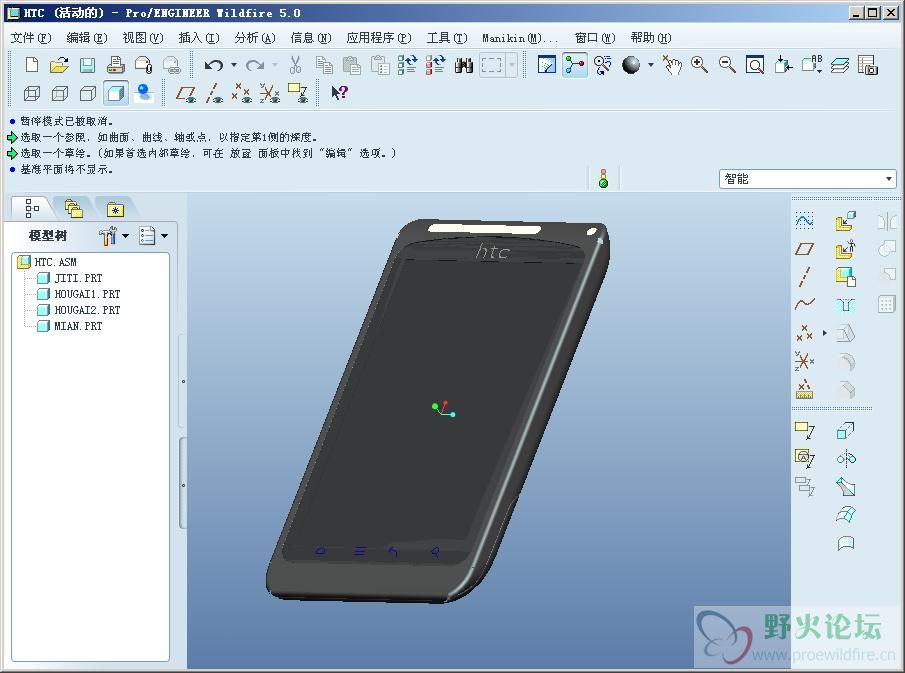Cut selection with the scissors icon
Viewport: 905px width, 673px height.
point(296,65)
